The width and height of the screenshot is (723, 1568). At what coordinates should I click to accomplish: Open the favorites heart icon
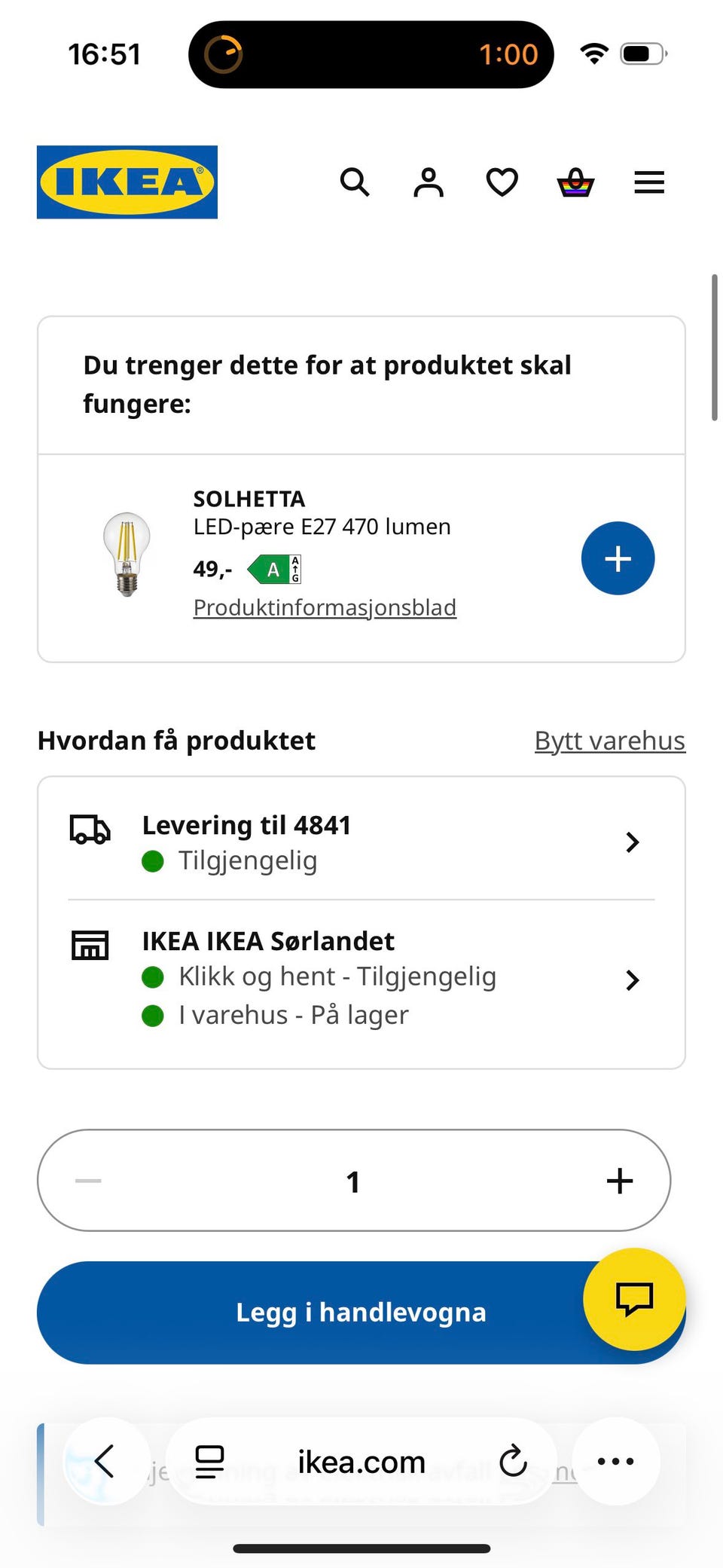point(502,182)
